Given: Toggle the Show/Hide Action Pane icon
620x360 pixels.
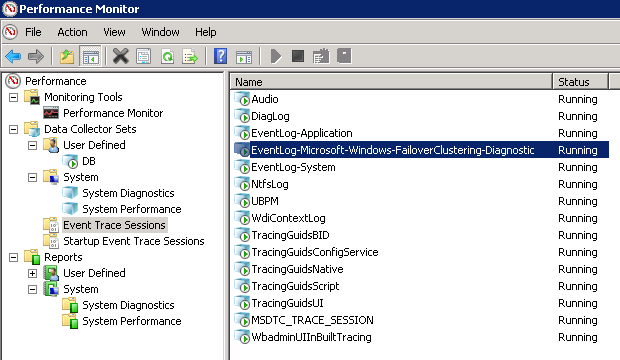Looking at the screenshot, I should click(x=244, y=57).
